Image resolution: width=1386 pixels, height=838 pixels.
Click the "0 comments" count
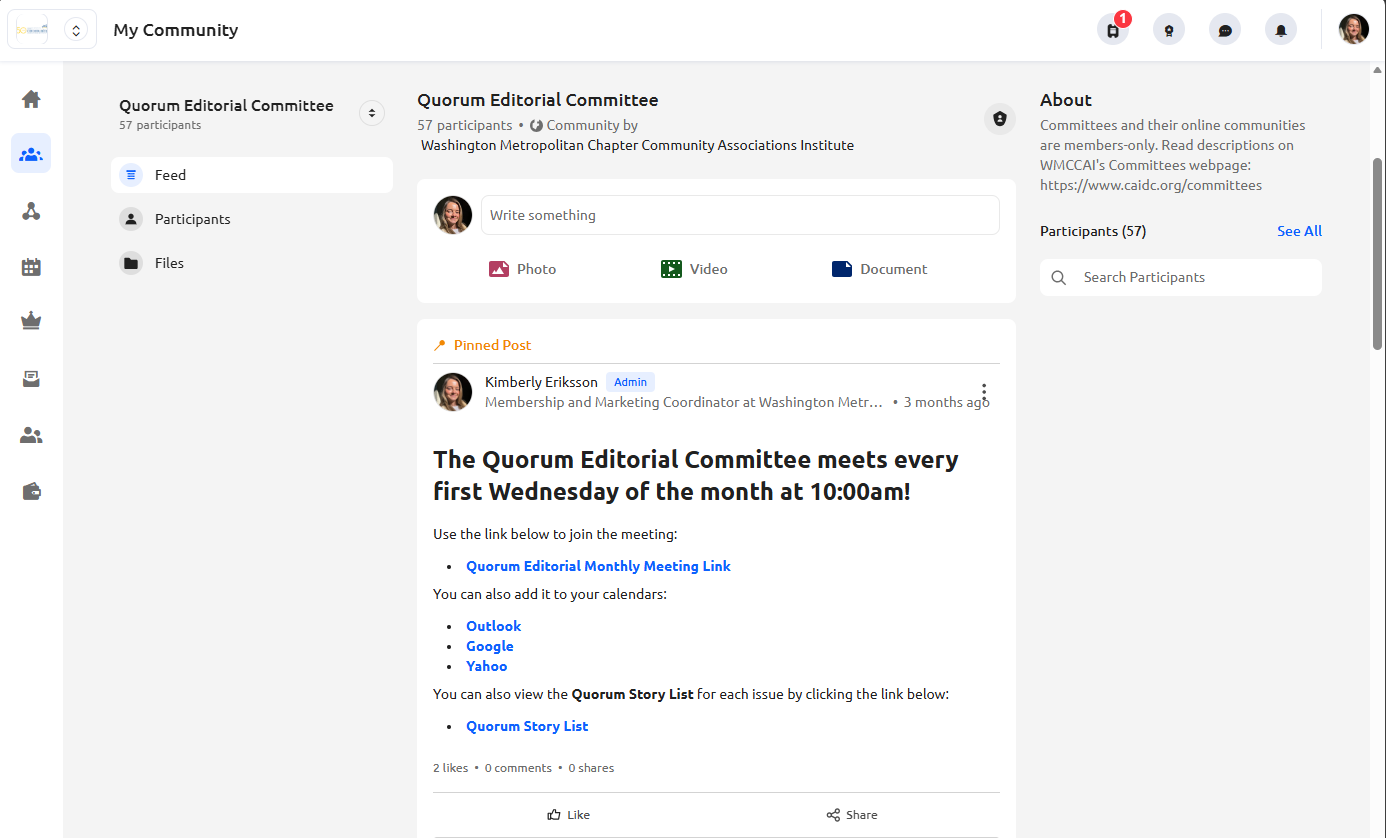[518, 768]
